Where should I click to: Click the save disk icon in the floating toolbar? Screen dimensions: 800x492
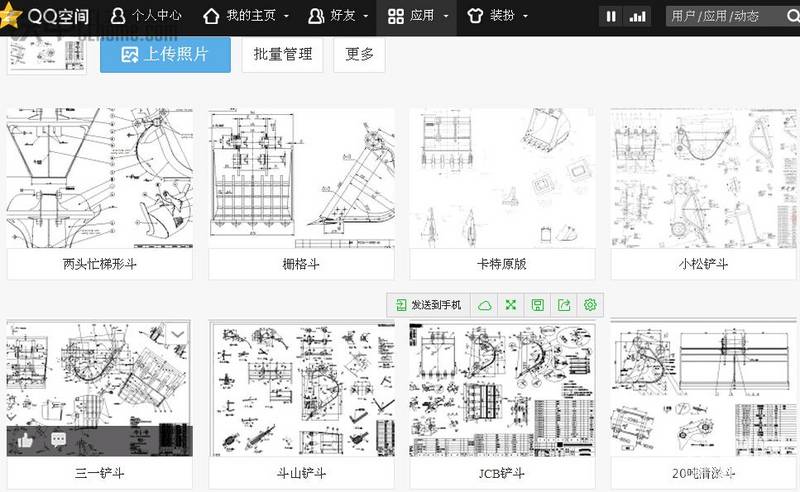(537, 305)
